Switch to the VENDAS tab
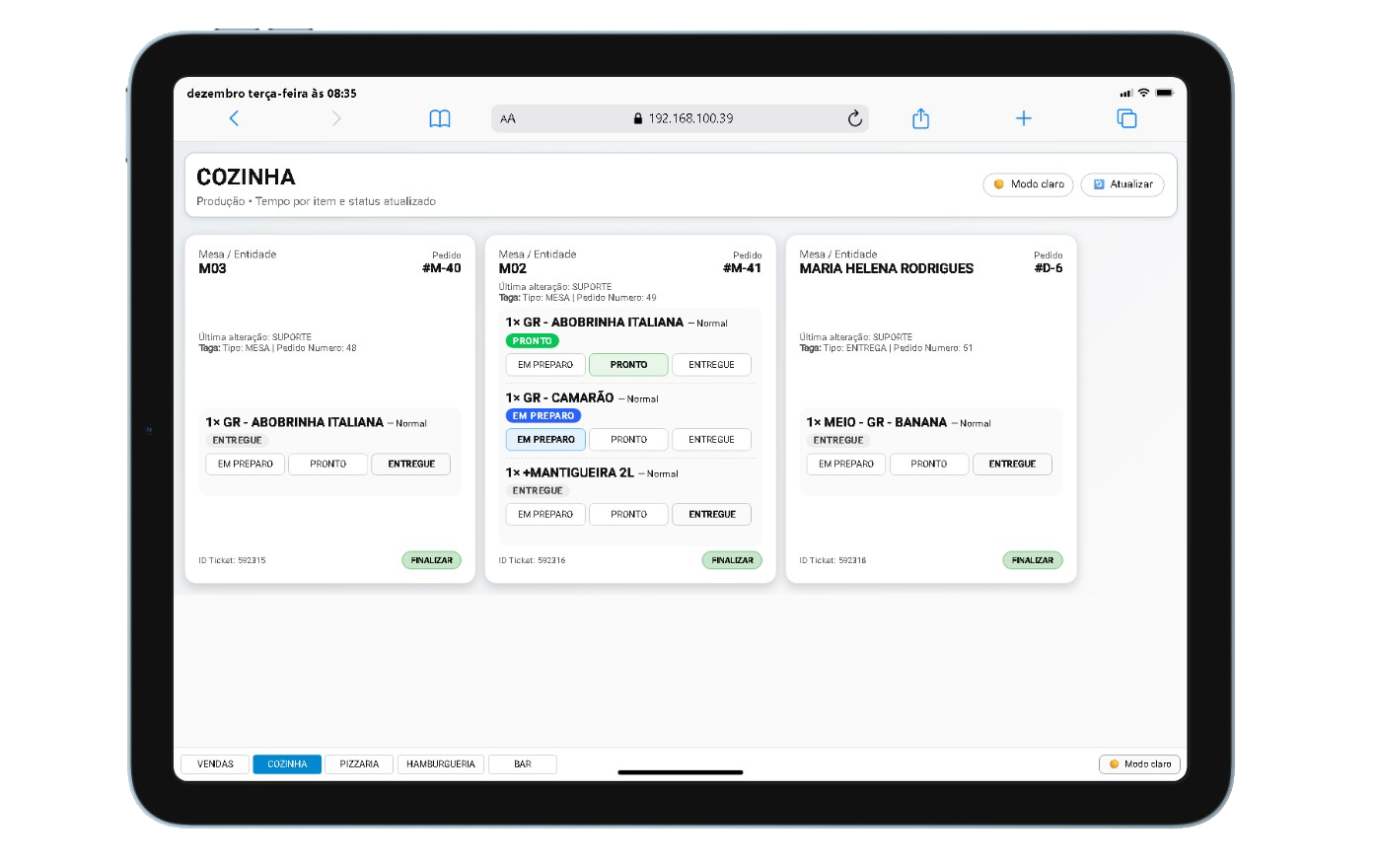The image size is (1376, 868). 215,764
